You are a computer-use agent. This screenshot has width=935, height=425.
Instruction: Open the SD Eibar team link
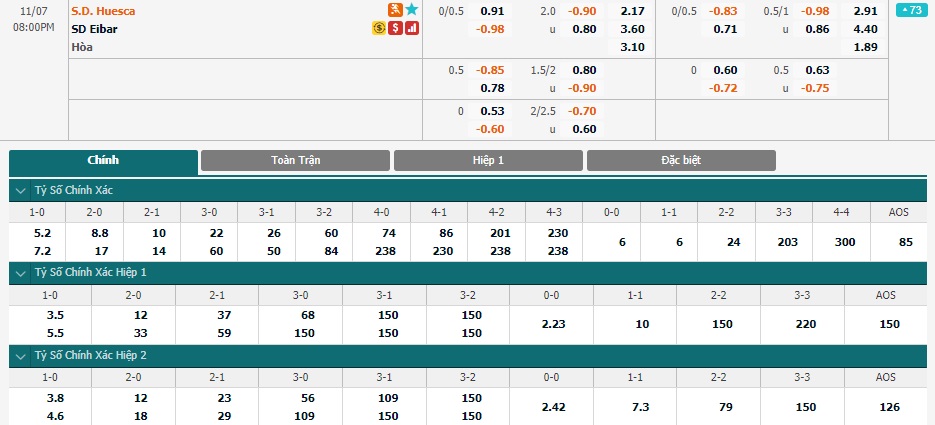pos(94,29)
